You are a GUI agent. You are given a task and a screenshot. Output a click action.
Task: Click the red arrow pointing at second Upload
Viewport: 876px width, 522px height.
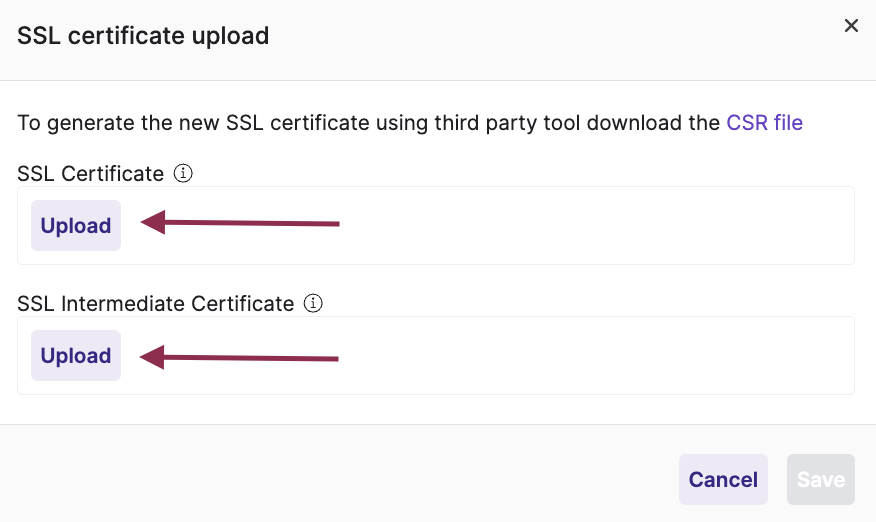pos(239,358)
